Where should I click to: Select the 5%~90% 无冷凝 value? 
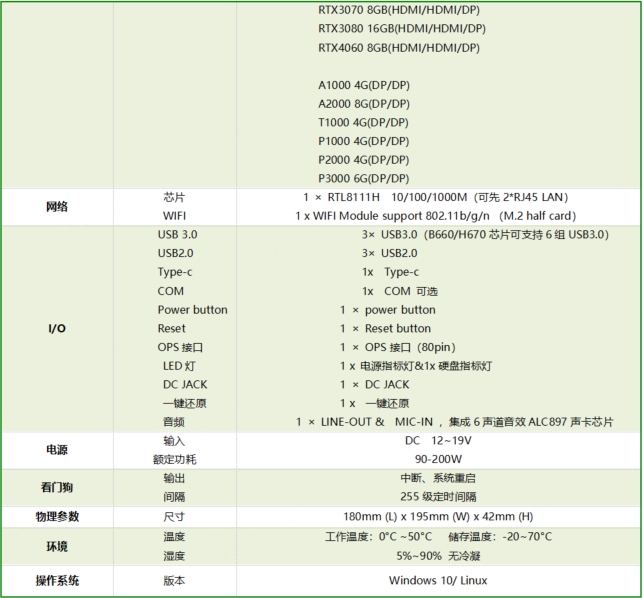(438, 557)
